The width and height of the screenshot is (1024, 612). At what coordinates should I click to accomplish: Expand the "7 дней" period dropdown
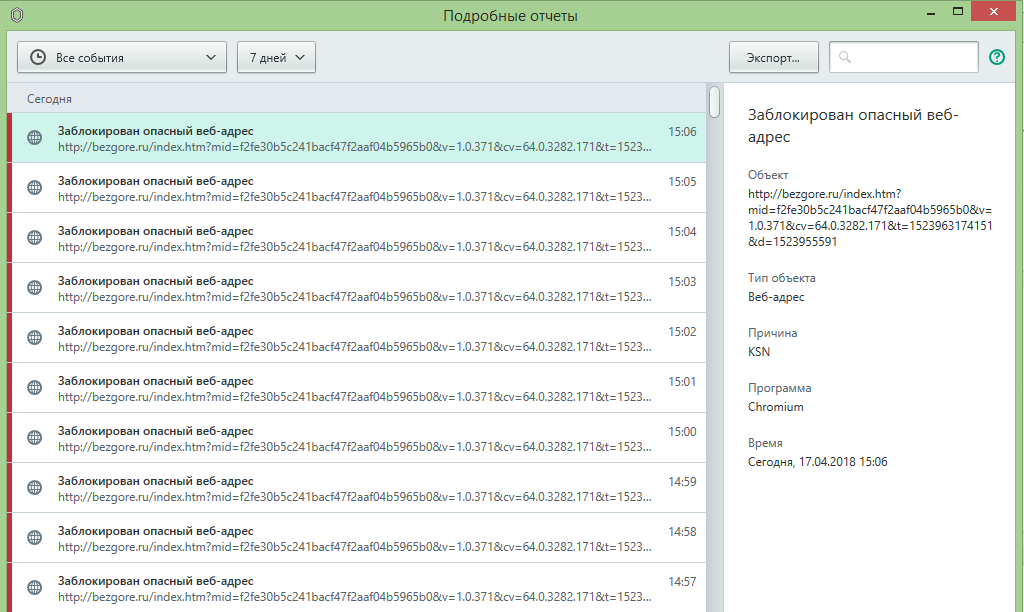tap(276, 58)
